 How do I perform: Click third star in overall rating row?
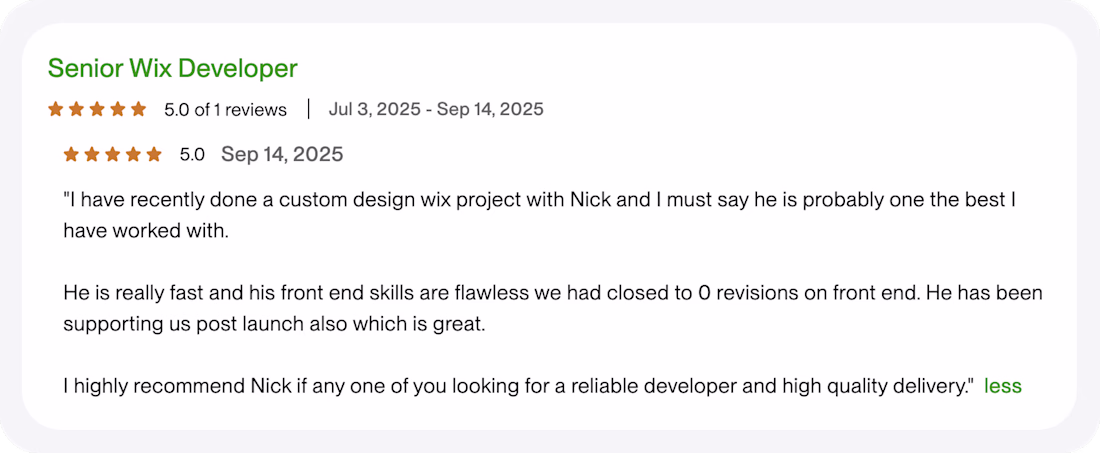[97, 109]
